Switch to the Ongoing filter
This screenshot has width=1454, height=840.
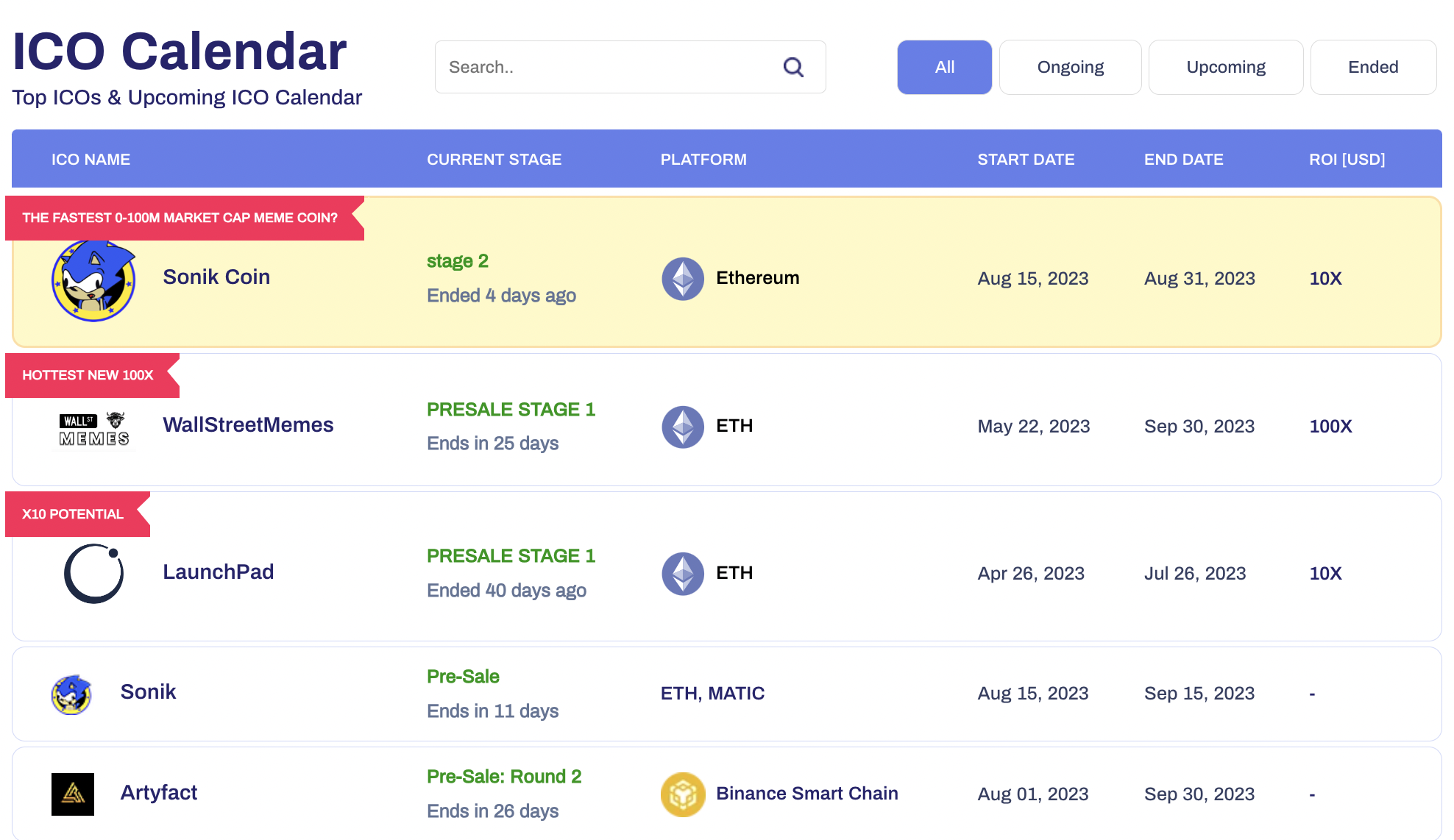1071,67
